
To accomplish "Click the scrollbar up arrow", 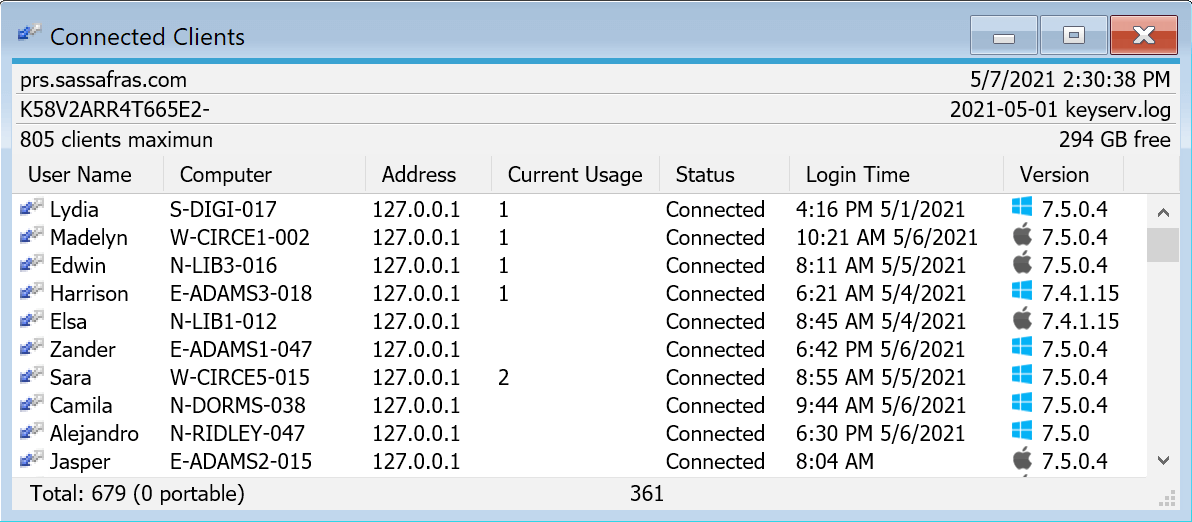I will click(x=1162, y=212).
